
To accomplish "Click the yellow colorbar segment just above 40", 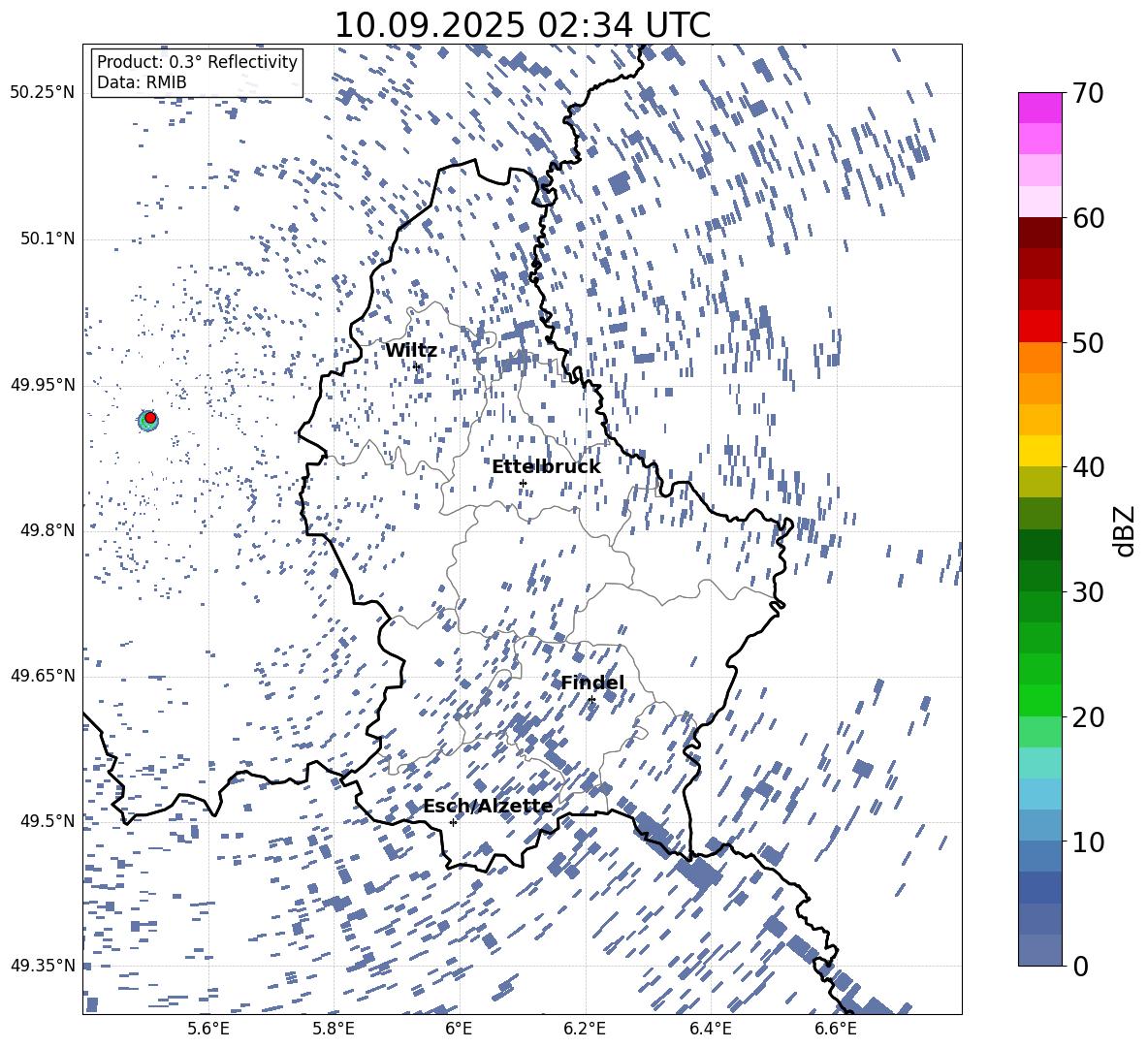I will click(1040, 451).
